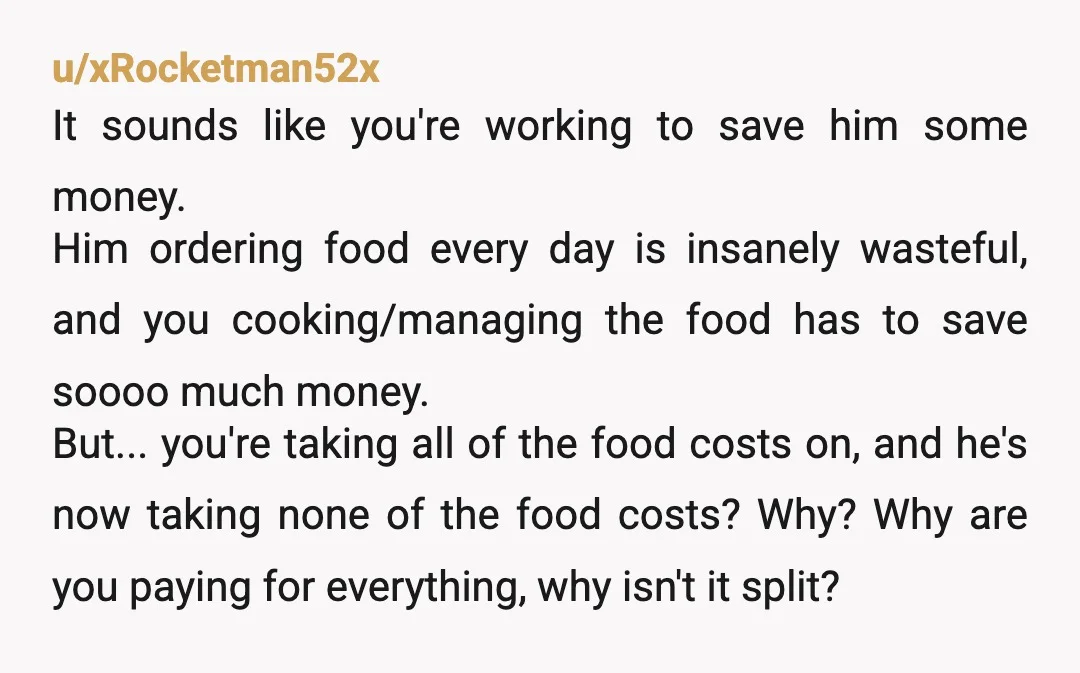The height and width of the screenshot is (673, 1080).
Task: Open the u/xRocketman52x user profile link
Action: pos(216,69)
